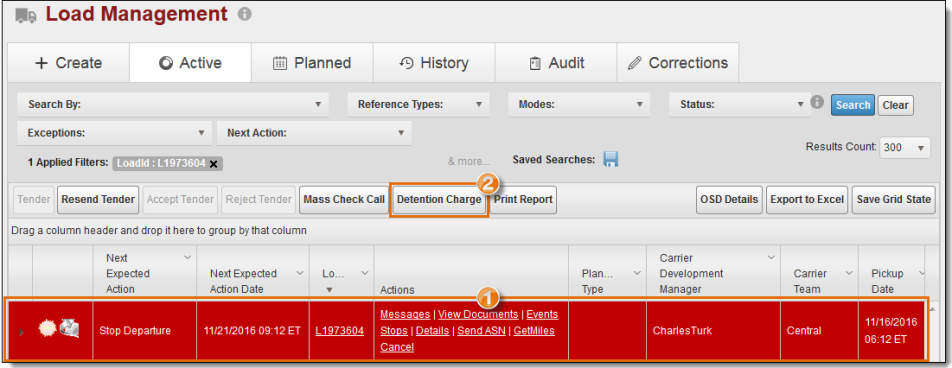Open Carrier Development Manager column menu

[771, 257]
